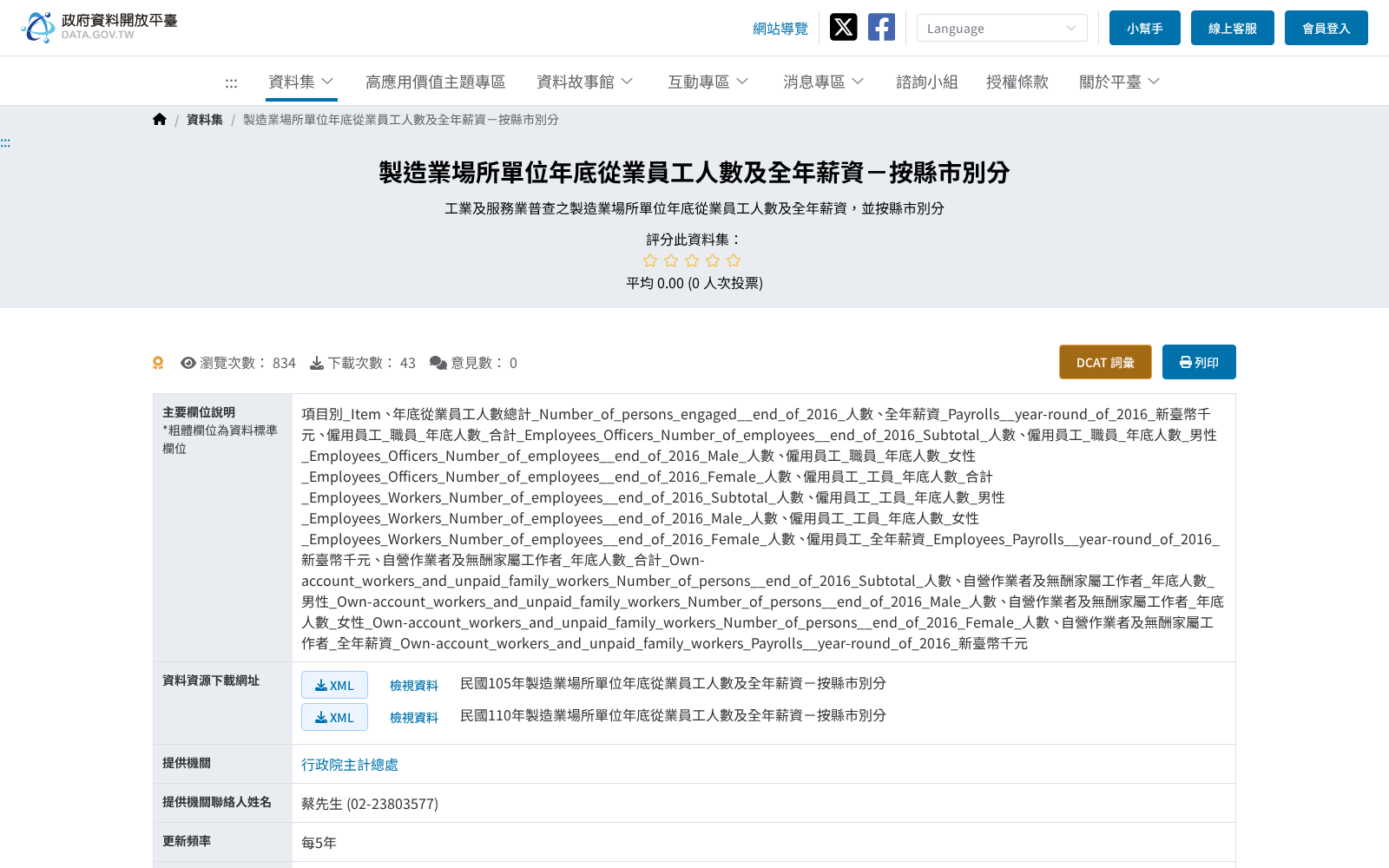Click 民國110年 dataset resource name text
Screen dimensions: 1389x868
(x=673, y=715)
